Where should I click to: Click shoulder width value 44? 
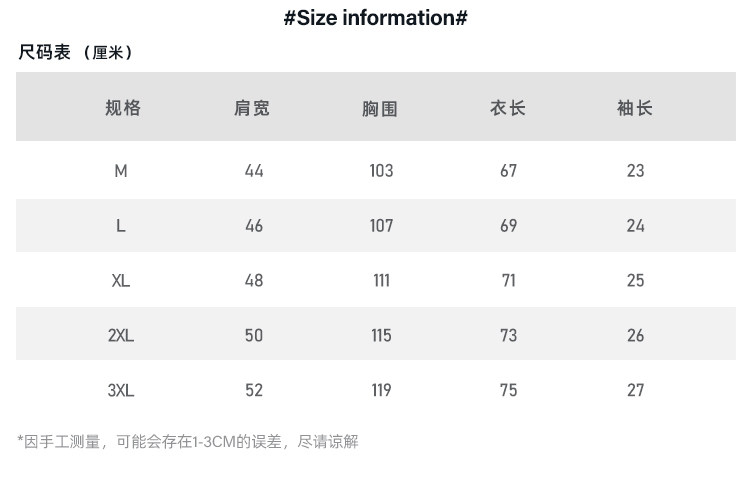coord(254,171)
